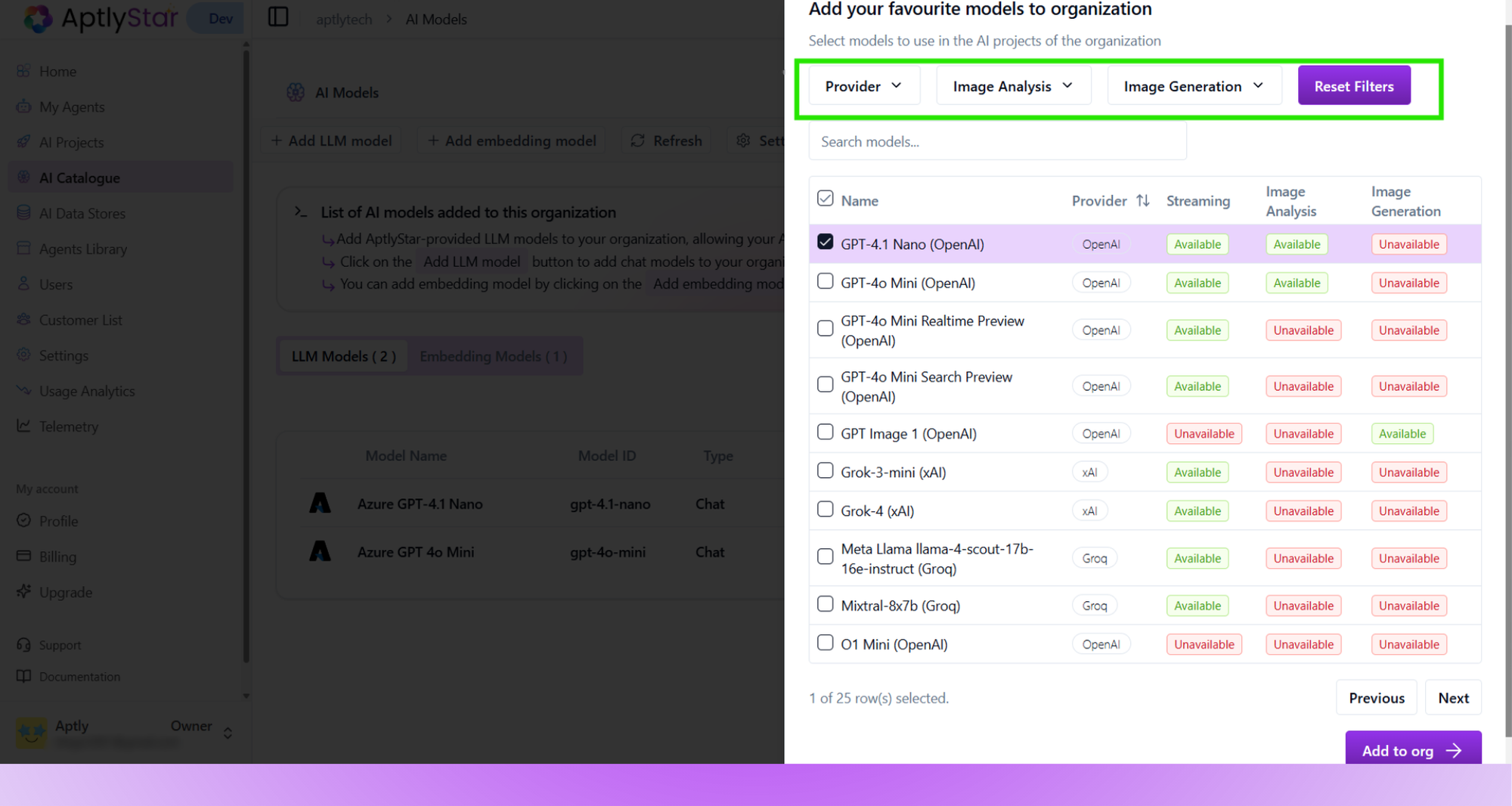Click the aptlytech breadcrumb link
1512x806 pixels.
344,19
